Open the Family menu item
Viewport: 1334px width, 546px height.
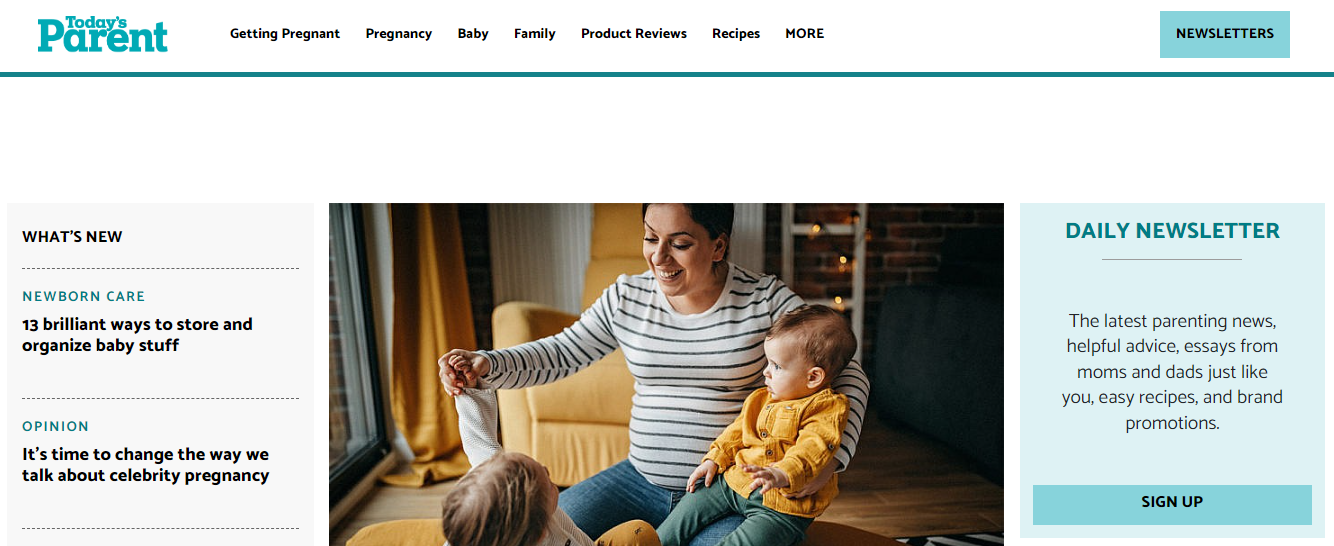point(535,34)
